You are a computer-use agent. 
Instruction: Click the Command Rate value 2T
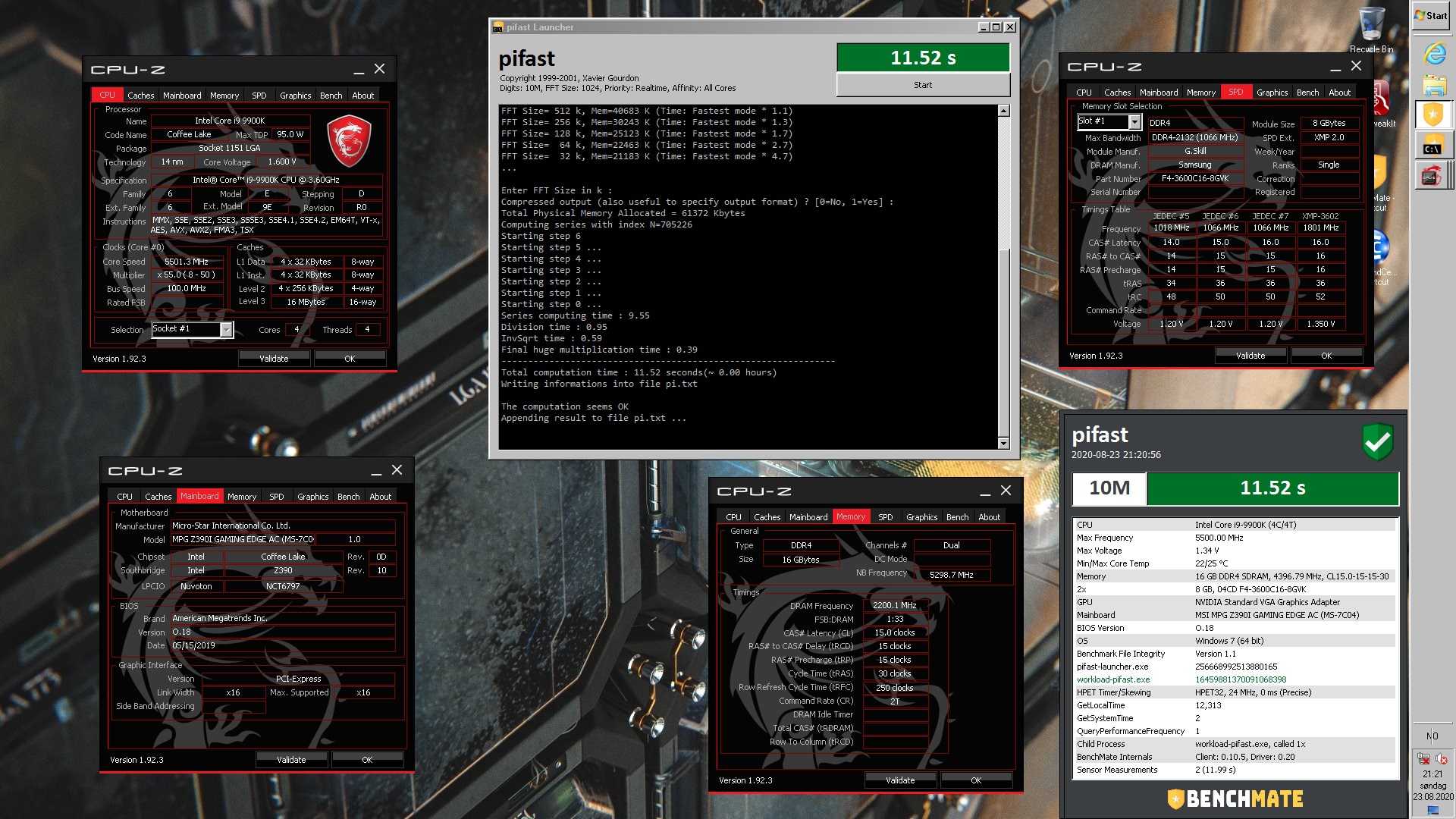pos(895,701)
